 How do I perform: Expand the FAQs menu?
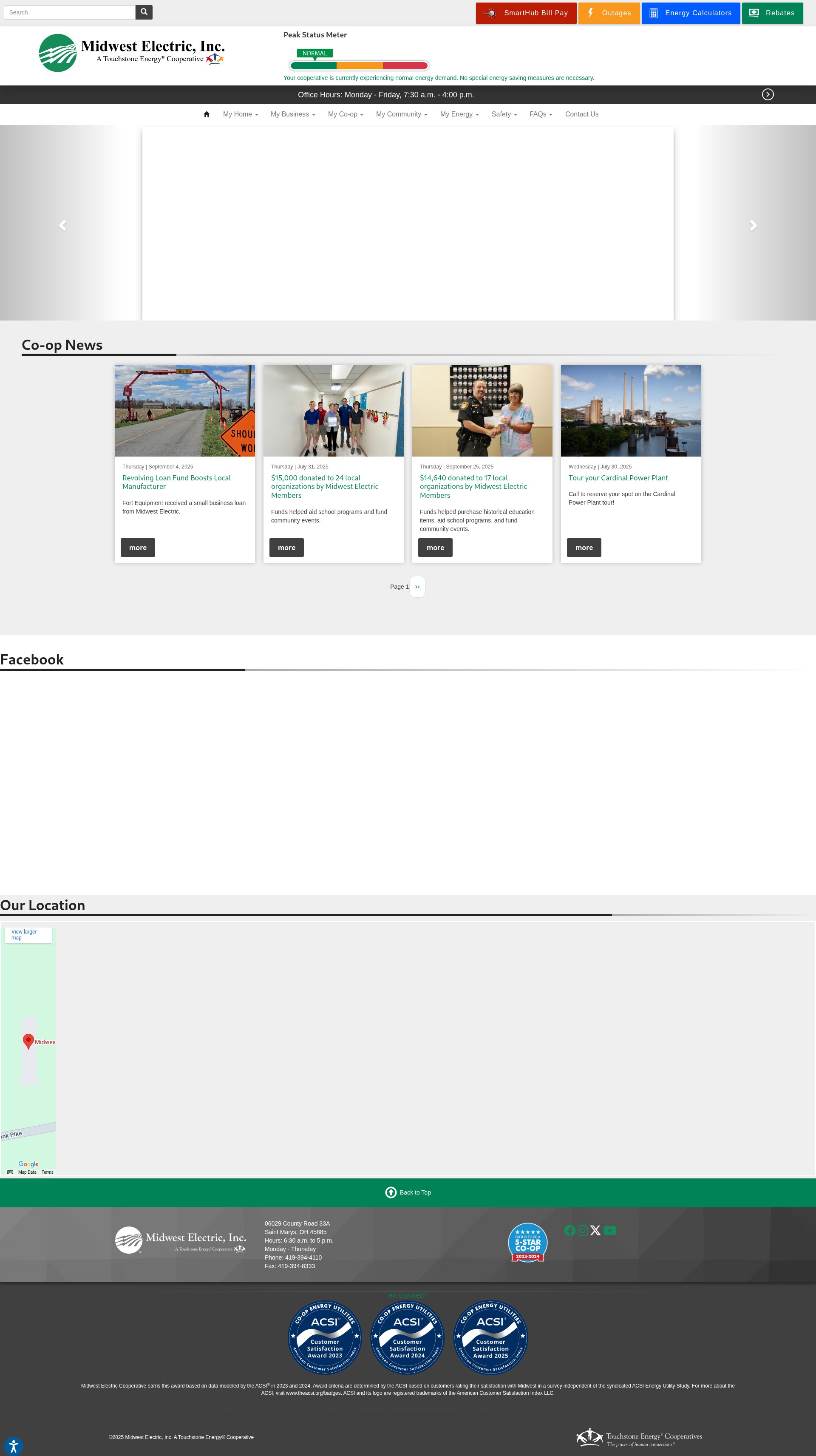coord(540,114)
